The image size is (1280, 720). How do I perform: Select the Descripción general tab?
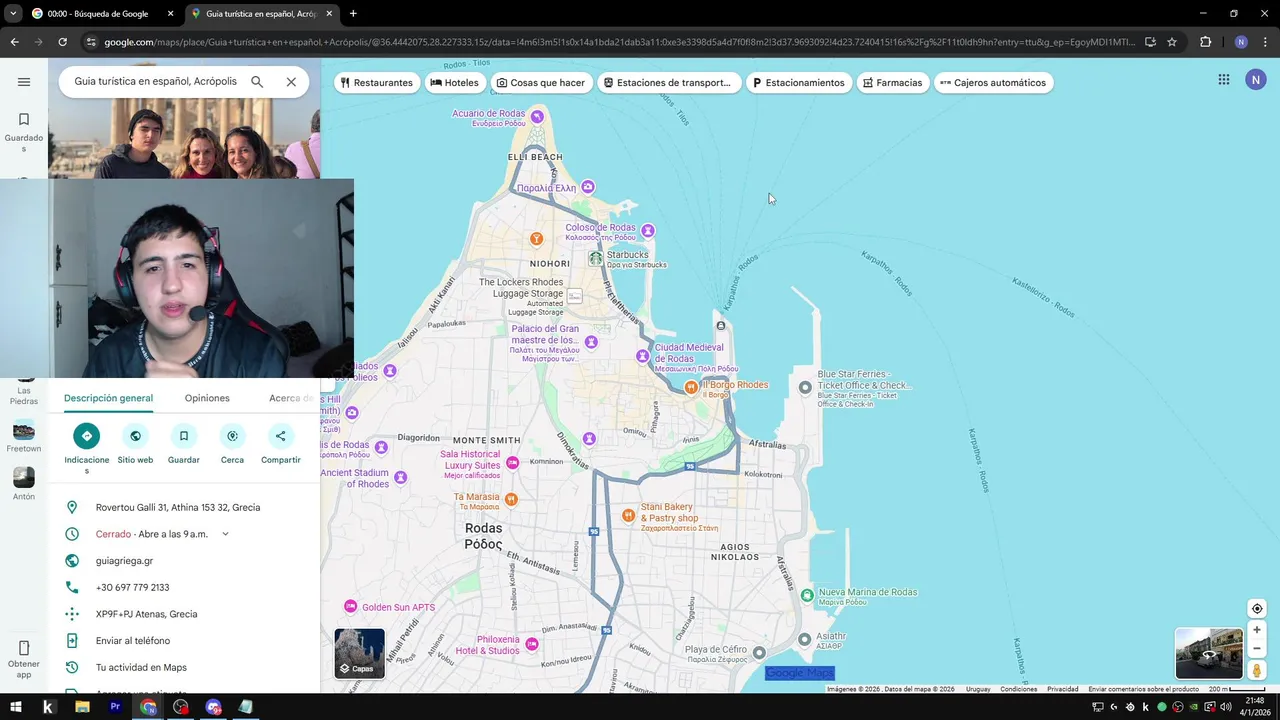(108, 398)
